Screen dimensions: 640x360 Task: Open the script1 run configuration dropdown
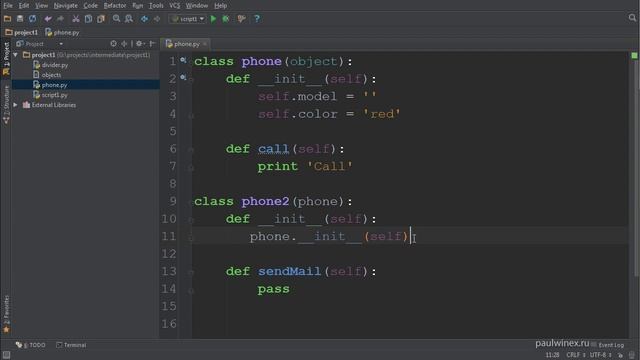pos(188,19)
